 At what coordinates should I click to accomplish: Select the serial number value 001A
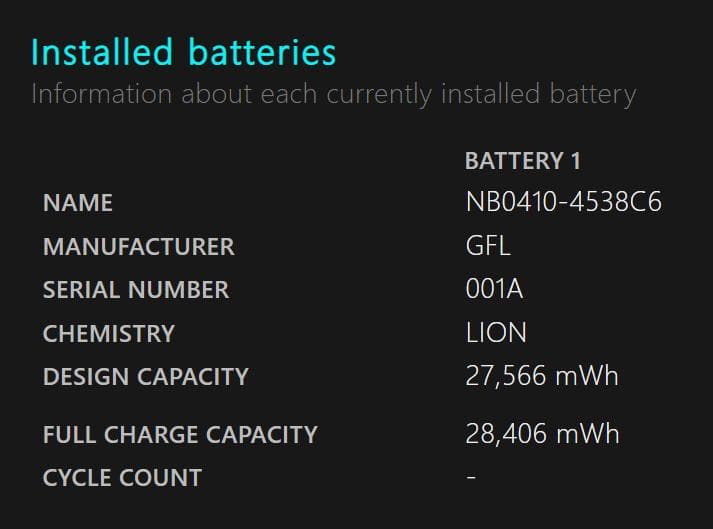click(x=494, y=290)
